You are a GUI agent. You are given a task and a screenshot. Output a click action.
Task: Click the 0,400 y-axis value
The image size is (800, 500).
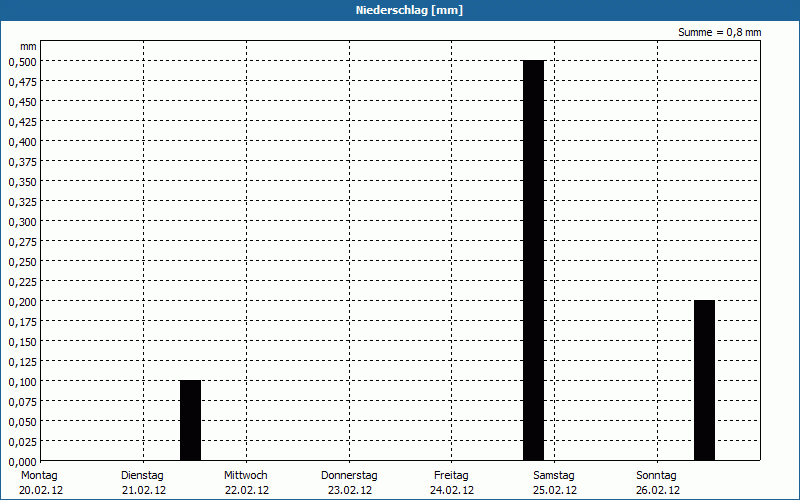tap(22, 142)
